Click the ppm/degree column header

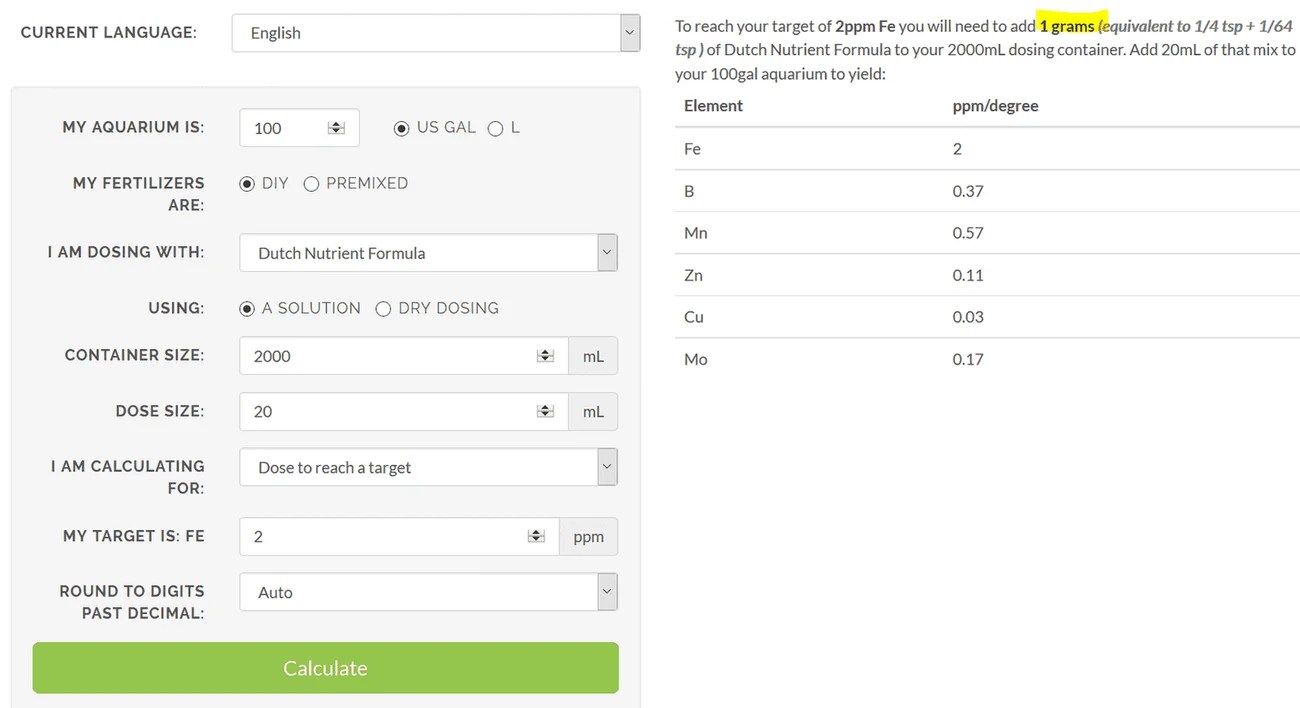point(995,106)
